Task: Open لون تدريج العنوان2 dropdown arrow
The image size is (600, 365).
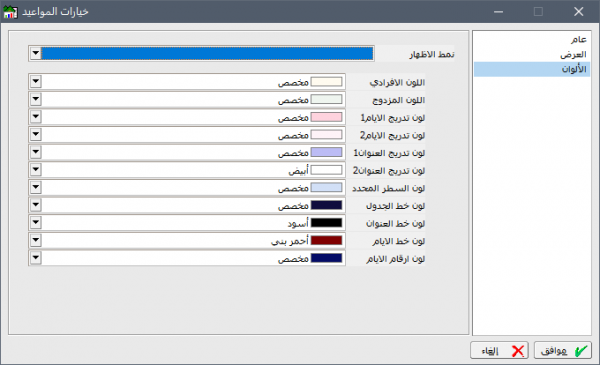Action: [x=36, y=169]
